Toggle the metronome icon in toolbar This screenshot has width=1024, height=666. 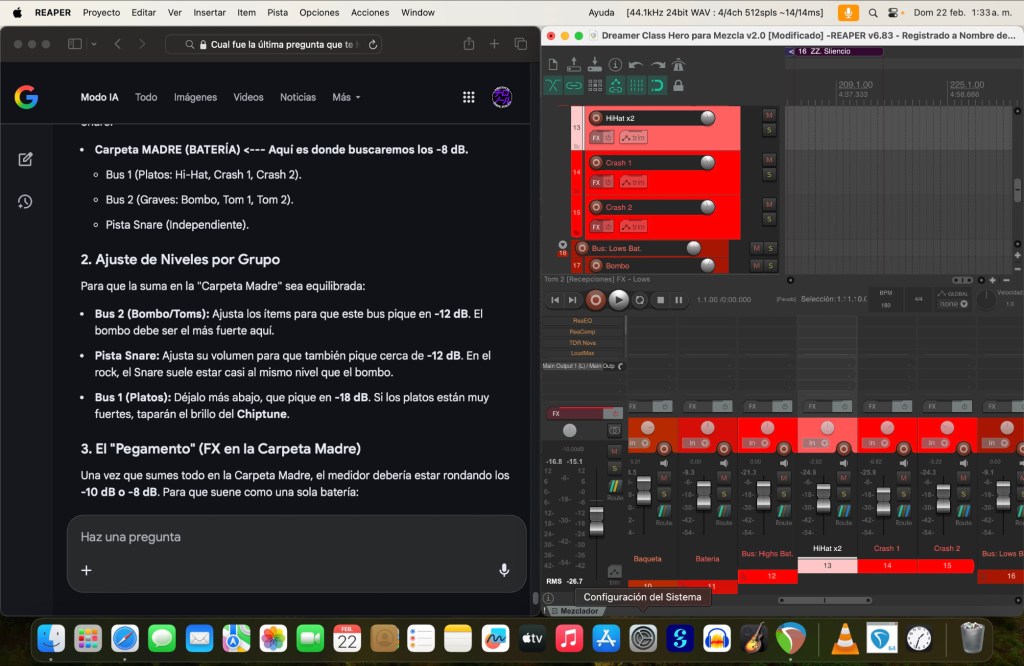point(678,65)
